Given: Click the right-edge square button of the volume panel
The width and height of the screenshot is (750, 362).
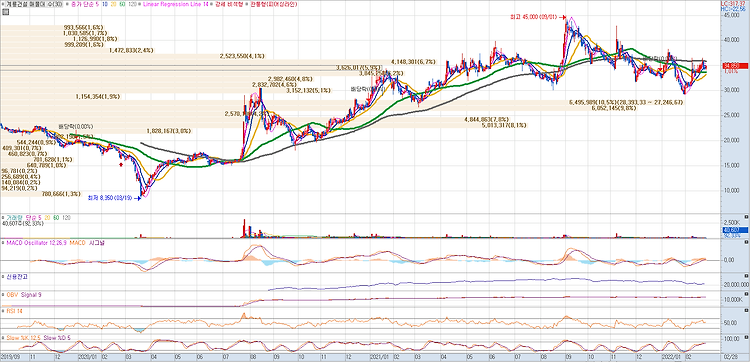Looking at the screenshot, I should click(747, 217).
